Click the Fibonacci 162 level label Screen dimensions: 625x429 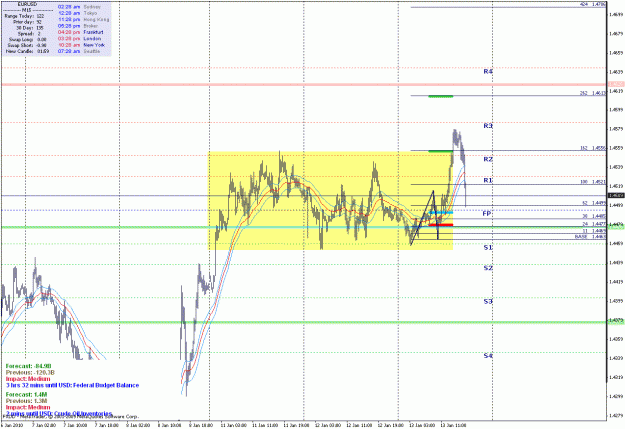click(x=593, y=148)
